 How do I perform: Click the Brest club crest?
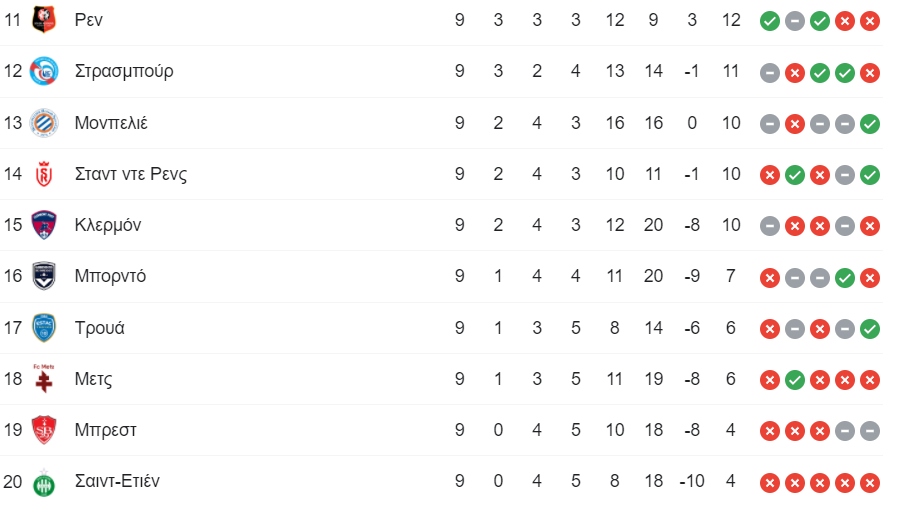coord(44,430)
